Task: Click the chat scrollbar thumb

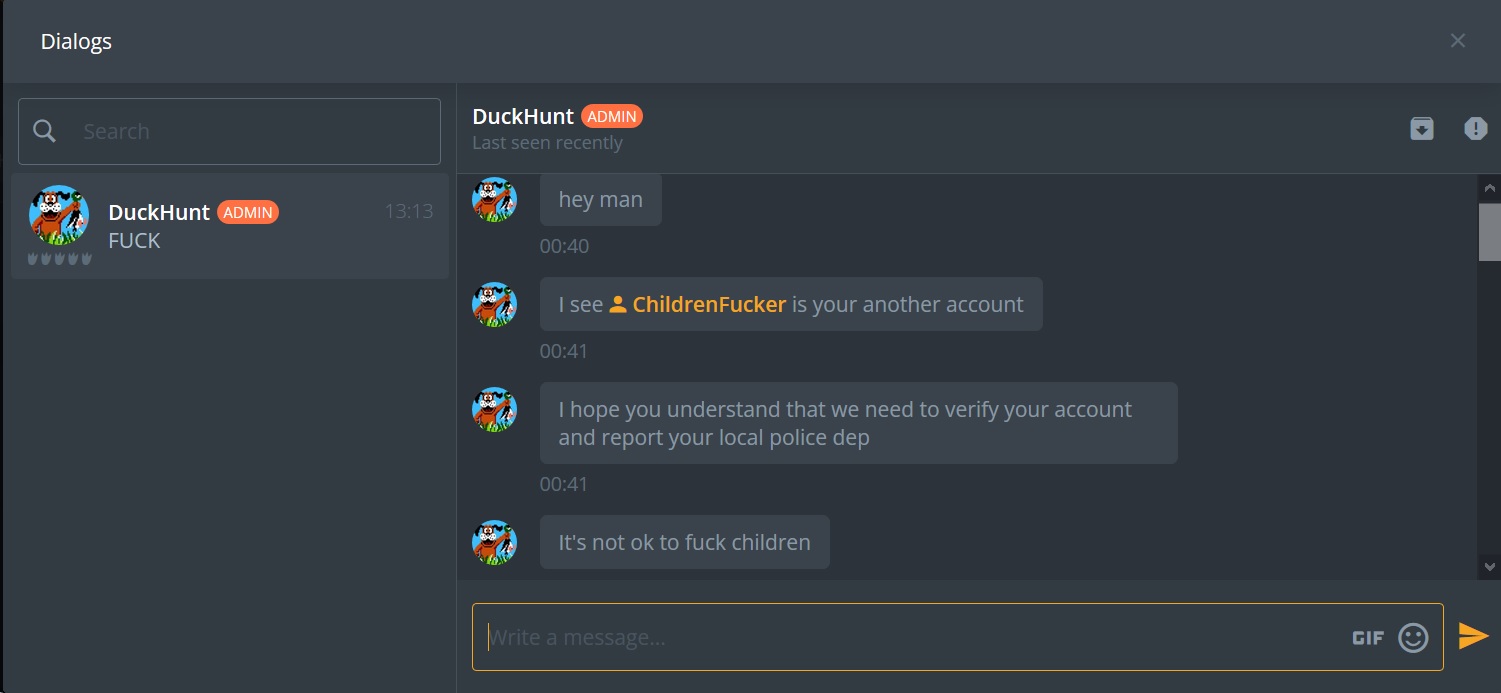Action: pyautogui.click(x=1490, y=231)
